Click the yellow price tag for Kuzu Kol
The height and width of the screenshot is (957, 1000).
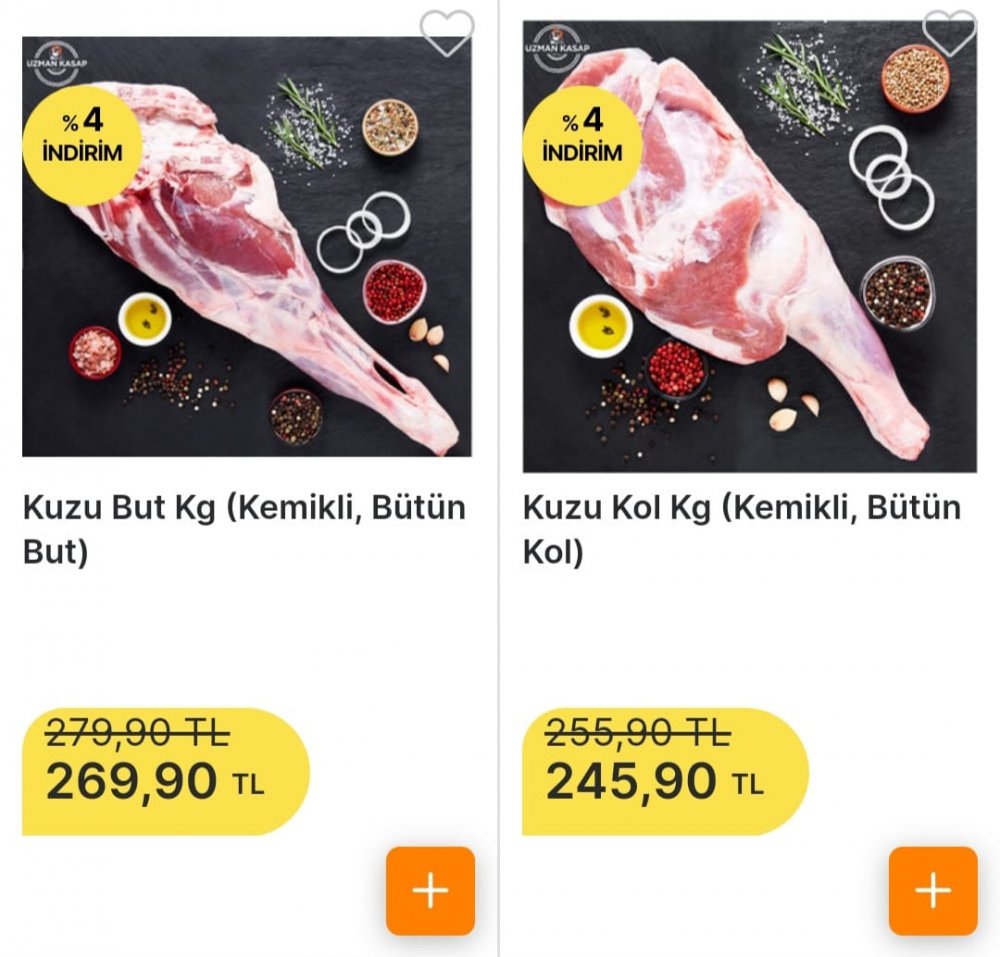[665, 771]
